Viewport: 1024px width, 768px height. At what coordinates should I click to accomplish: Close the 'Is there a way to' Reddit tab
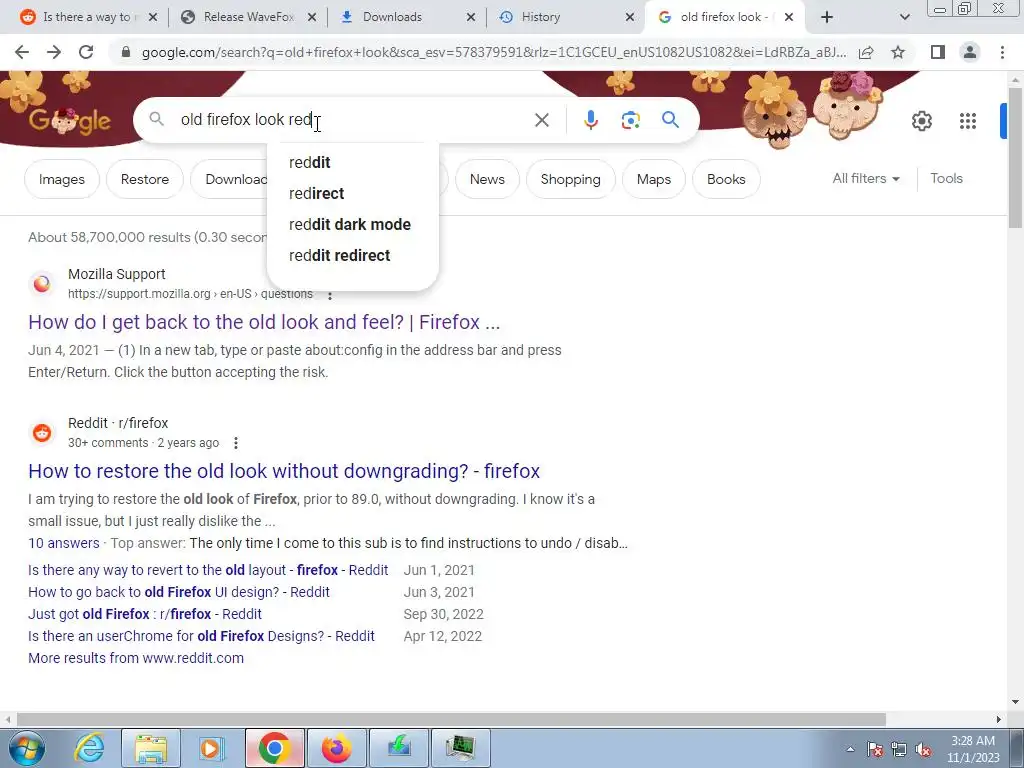[153, 17]
